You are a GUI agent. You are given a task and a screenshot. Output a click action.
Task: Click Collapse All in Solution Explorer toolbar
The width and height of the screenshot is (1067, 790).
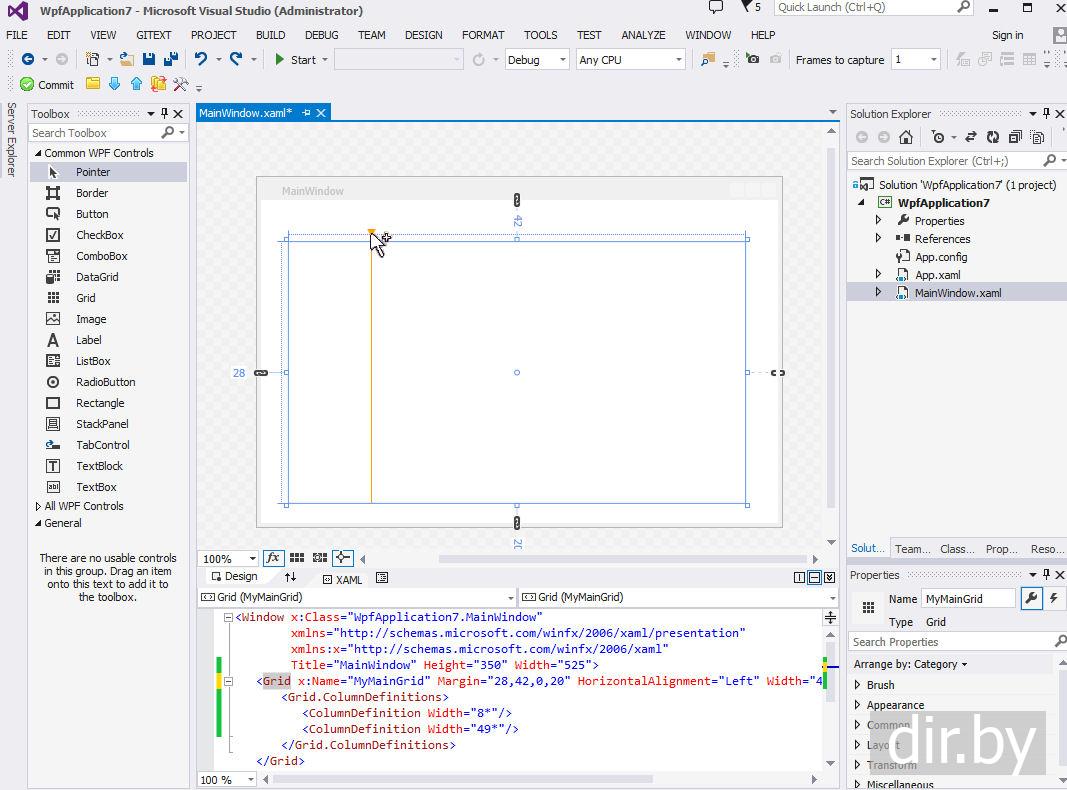(x=1015, y=137)
